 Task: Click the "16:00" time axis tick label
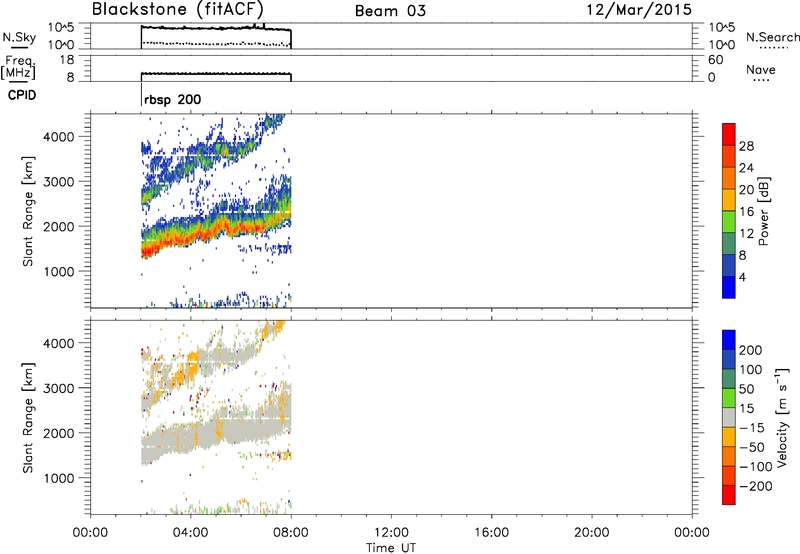491,533
